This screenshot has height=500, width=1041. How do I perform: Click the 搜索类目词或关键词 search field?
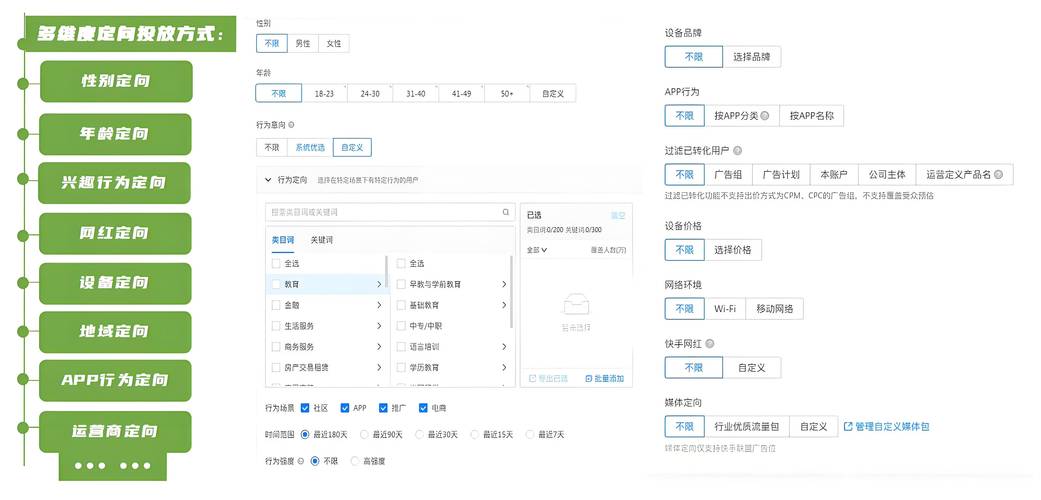point(382,213)
